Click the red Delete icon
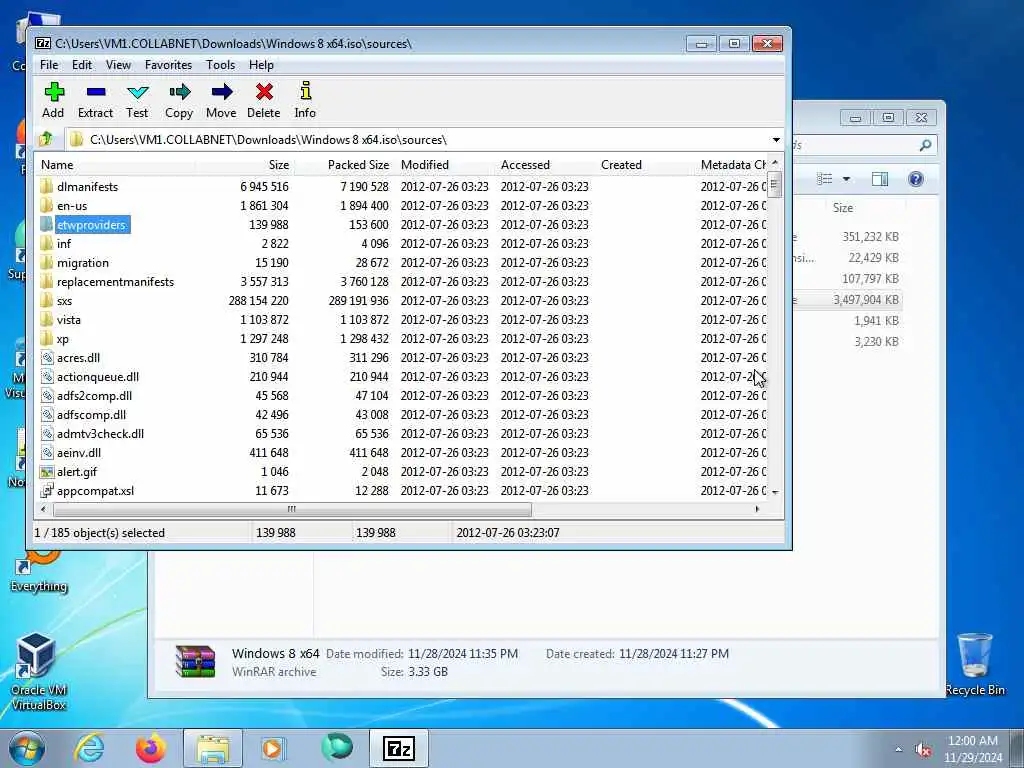 [x=264, y=91]
